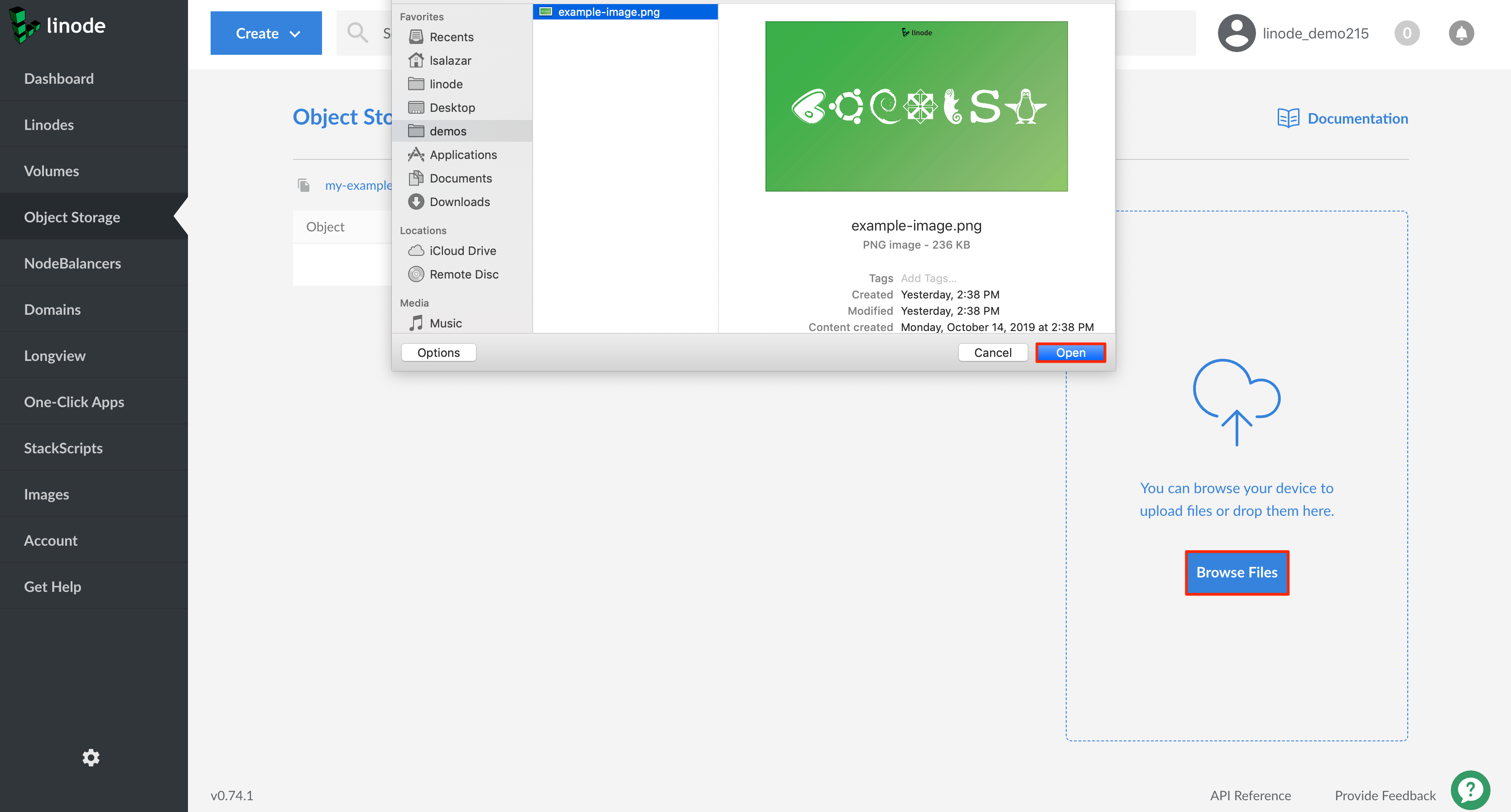The image size is (1511, 812).
Task: Select the iCloud Drive location
Action: coord(462,250)
